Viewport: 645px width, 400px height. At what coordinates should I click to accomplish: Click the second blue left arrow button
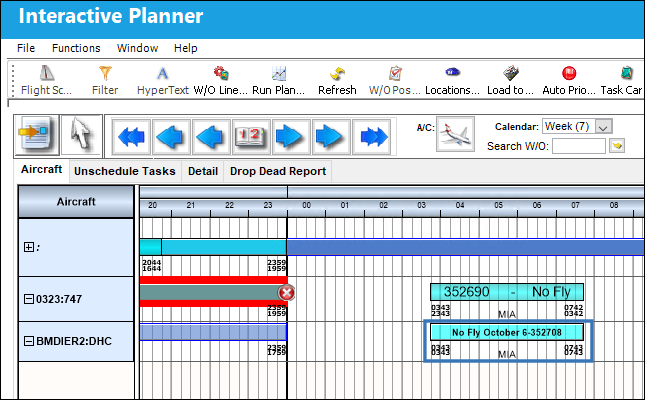tap(171, 137)
